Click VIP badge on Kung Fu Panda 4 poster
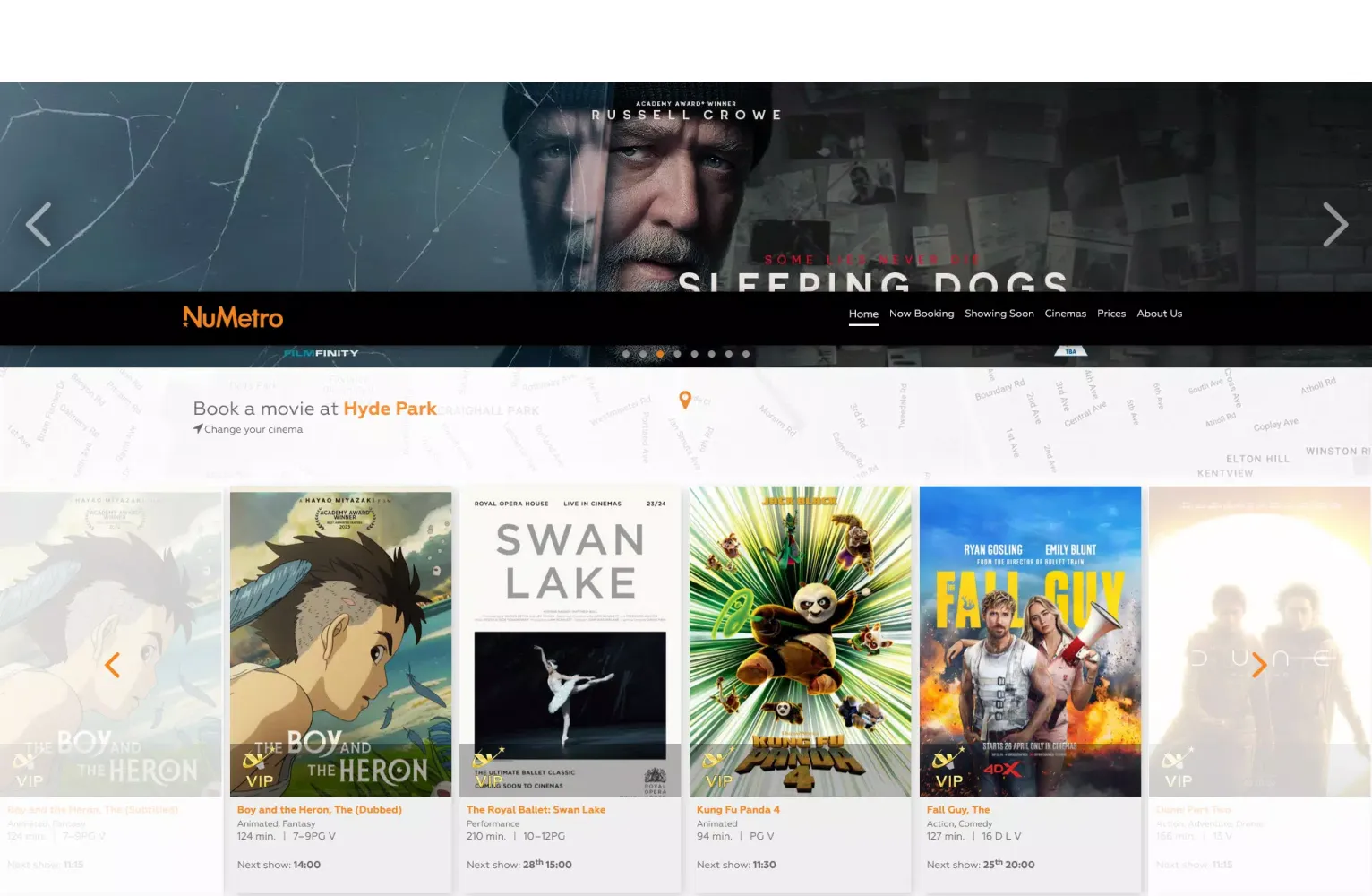The height and width of the screenshot is (896, 1372). pyautogui.click(x=718, y=770)
